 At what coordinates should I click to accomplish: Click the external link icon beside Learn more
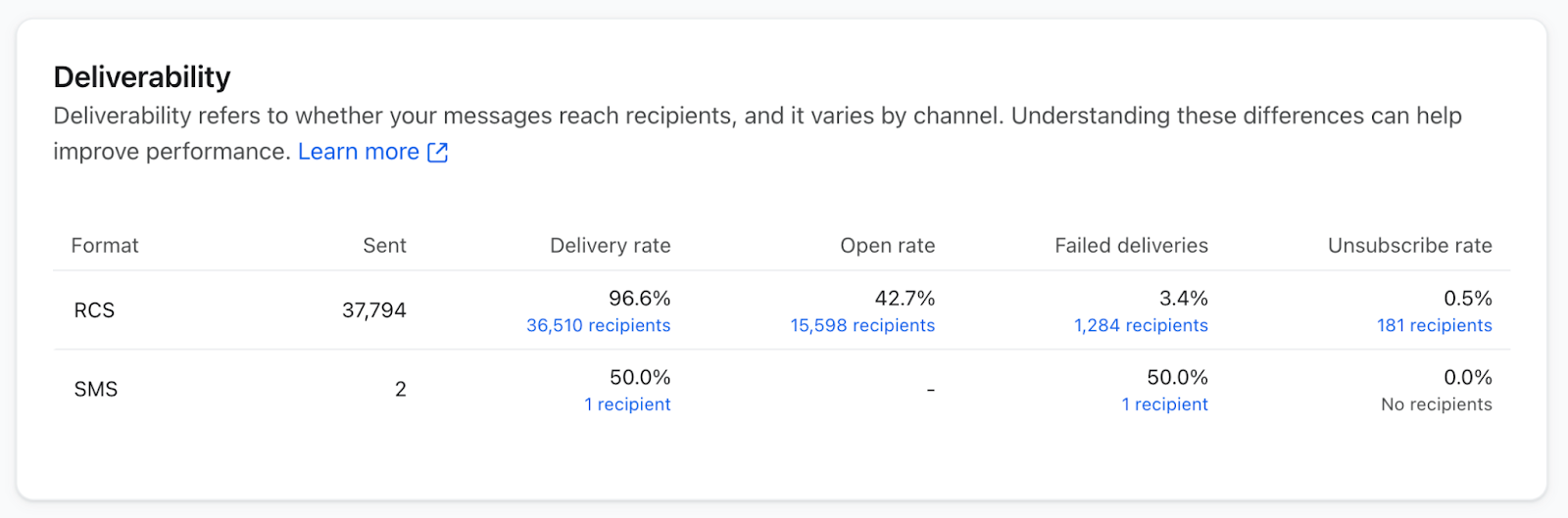coord(438,152)
